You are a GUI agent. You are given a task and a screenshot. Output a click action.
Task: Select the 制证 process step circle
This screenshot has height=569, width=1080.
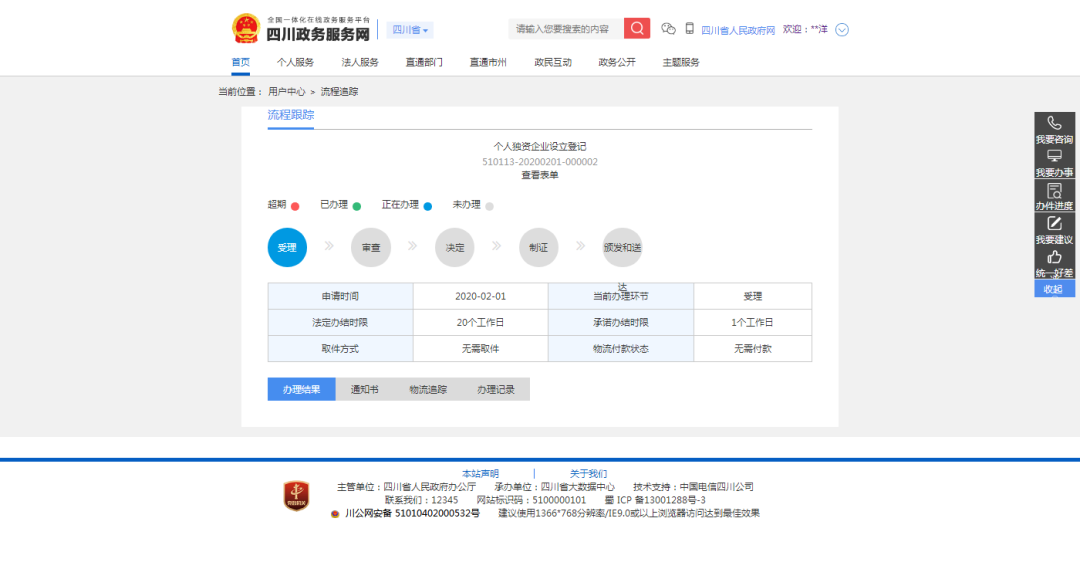click(539, 247)
